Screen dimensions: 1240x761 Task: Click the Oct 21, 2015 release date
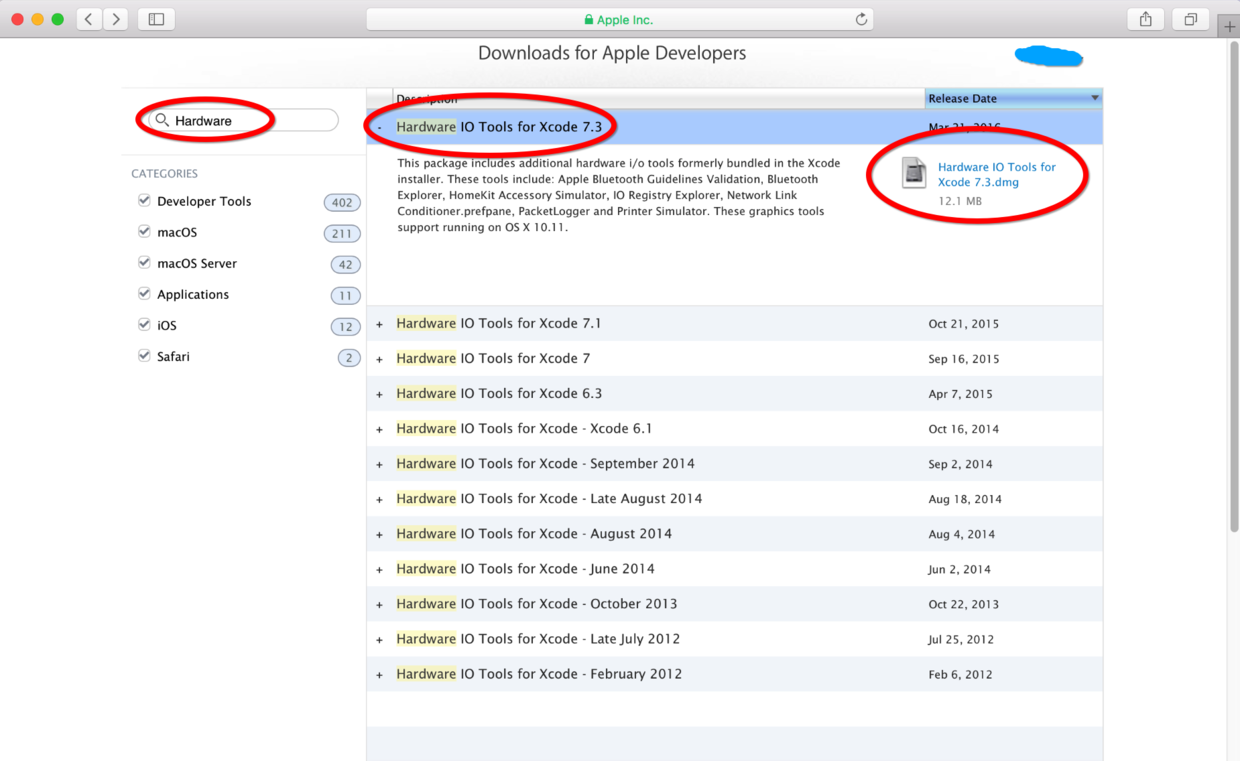tap(964, 324)
